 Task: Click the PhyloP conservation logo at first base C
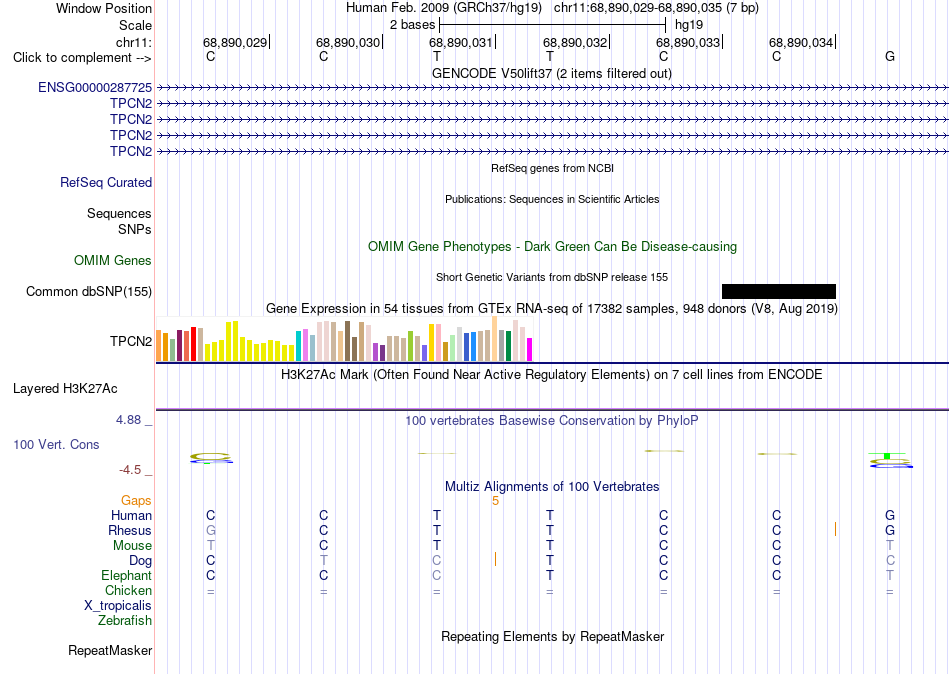click(211, 458)
